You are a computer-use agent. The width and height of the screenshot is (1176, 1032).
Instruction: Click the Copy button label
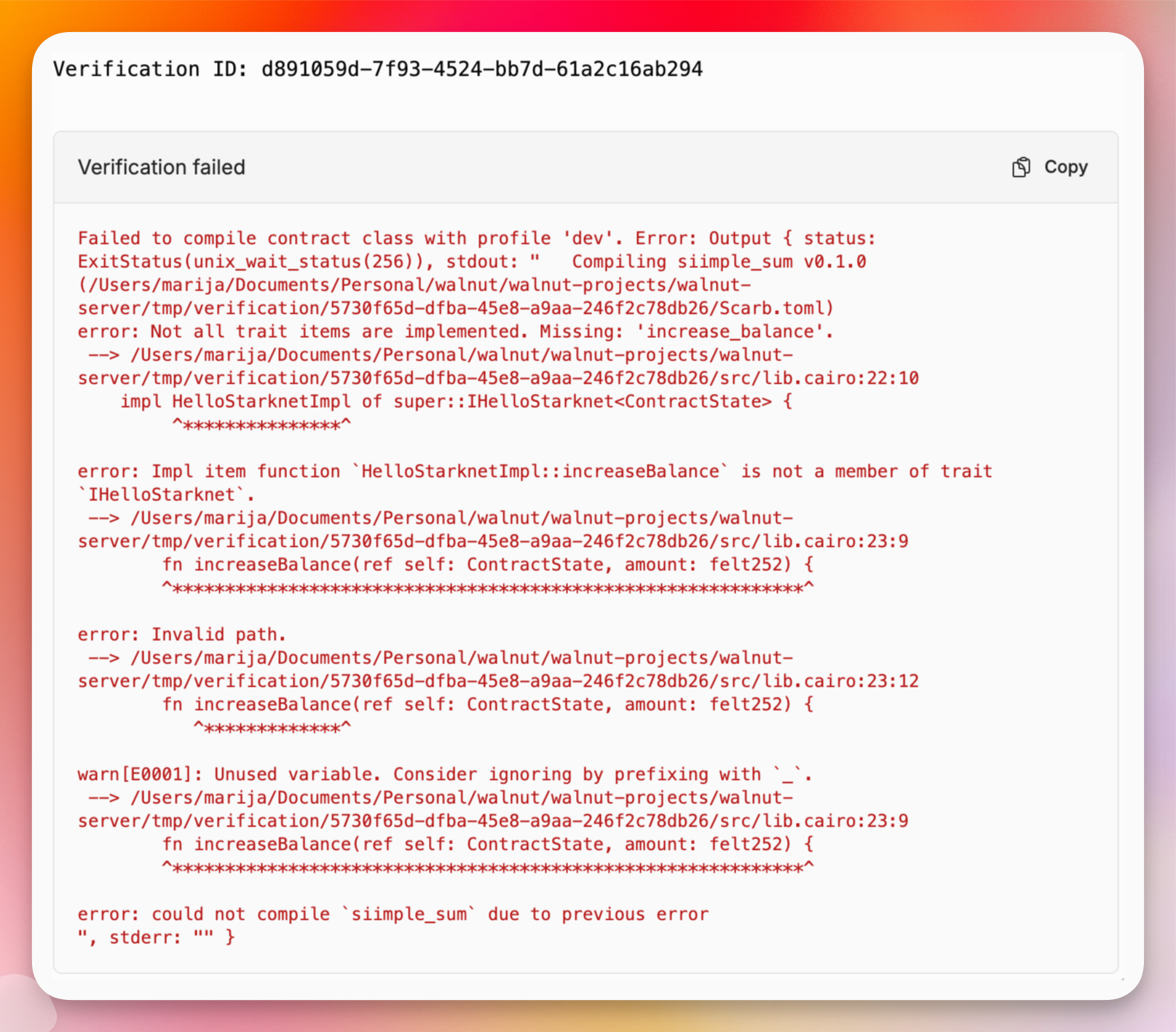[x=1065, y=167]
